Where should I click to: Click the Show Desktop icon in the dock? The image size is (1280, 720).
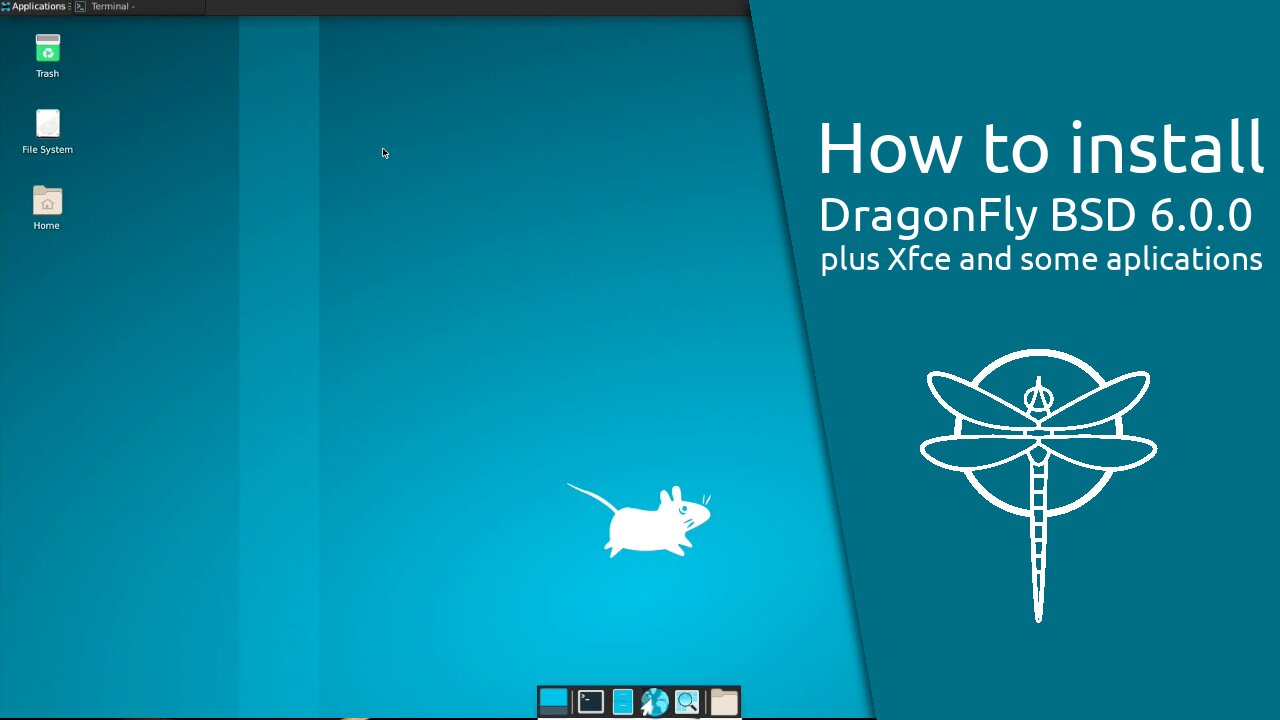553,701
